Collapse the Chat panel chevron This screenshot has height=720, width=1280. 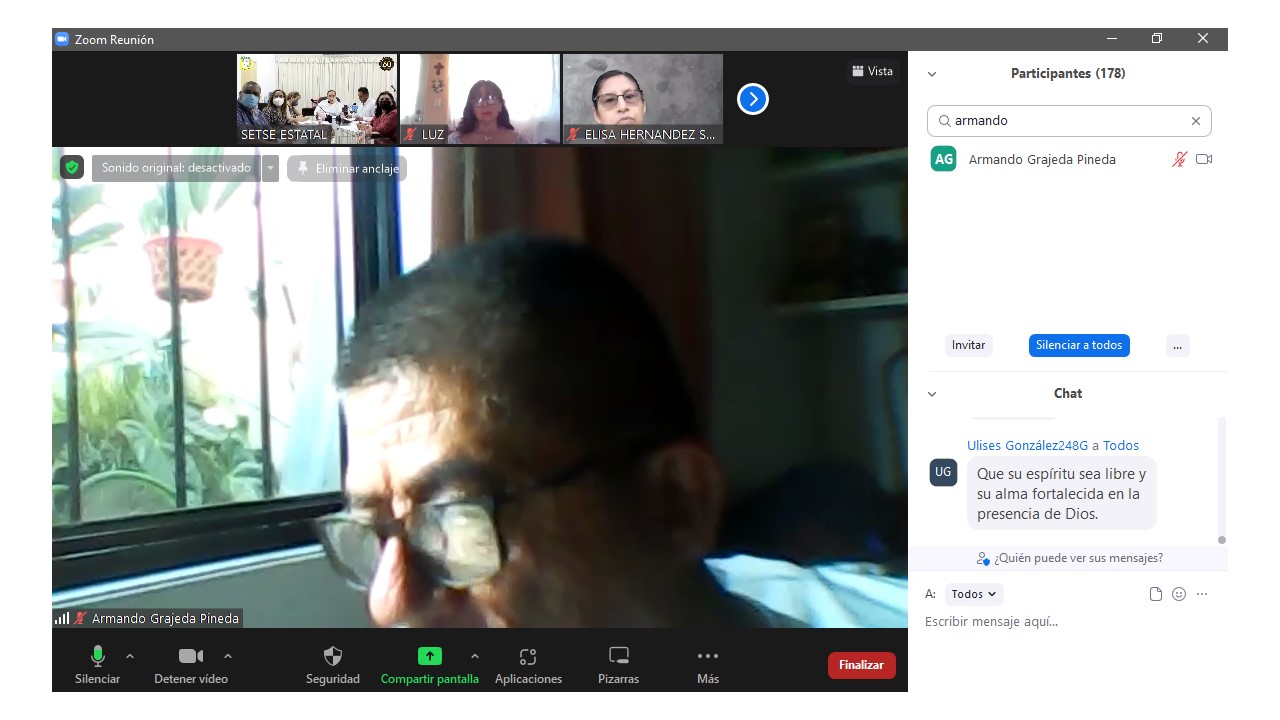pos(932,394)
